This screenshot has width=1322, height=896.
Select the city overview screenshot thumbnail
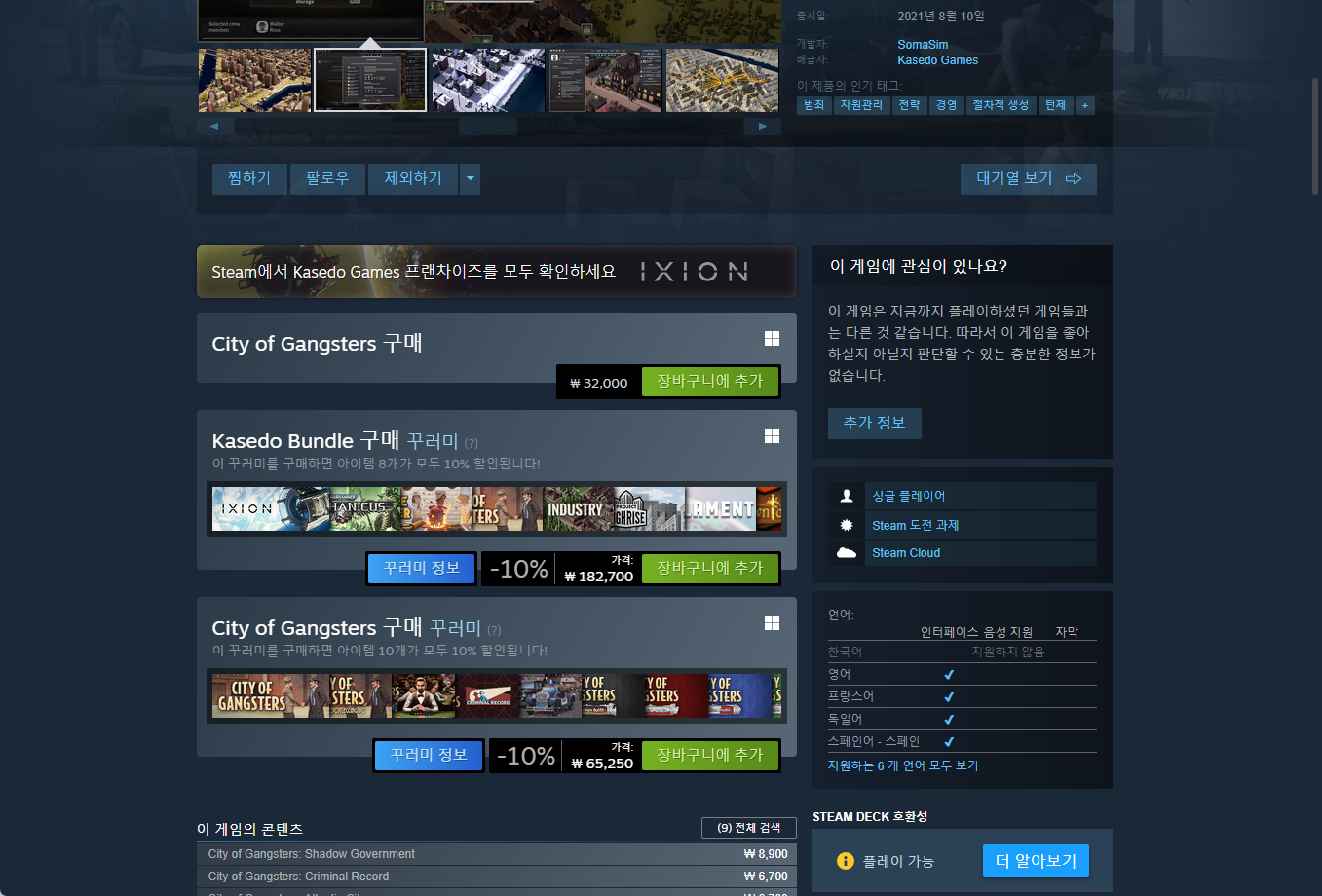click(254, 80)
